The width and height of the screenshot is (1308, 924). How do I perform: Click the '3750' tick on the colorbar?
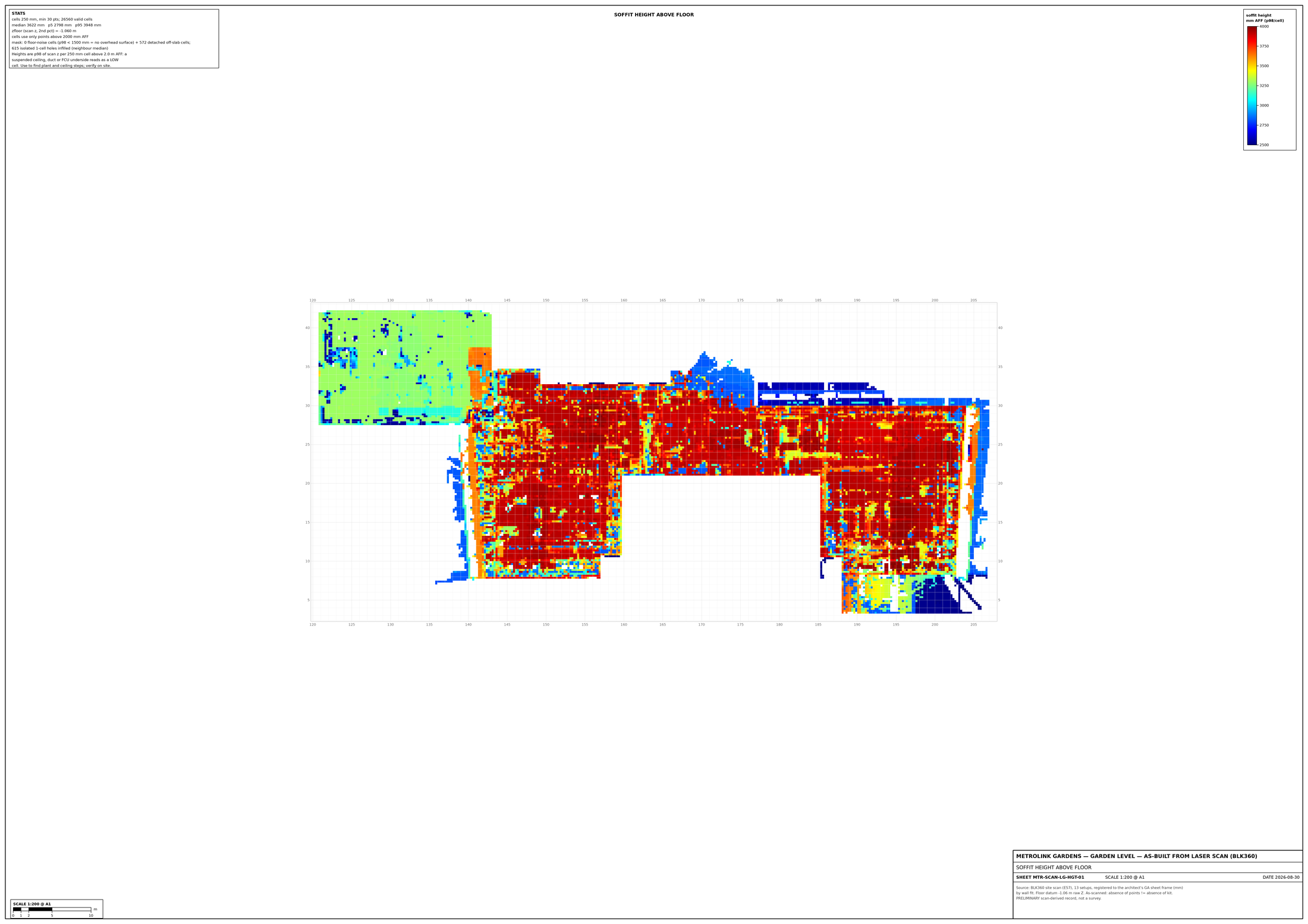tap(1263, 46)
